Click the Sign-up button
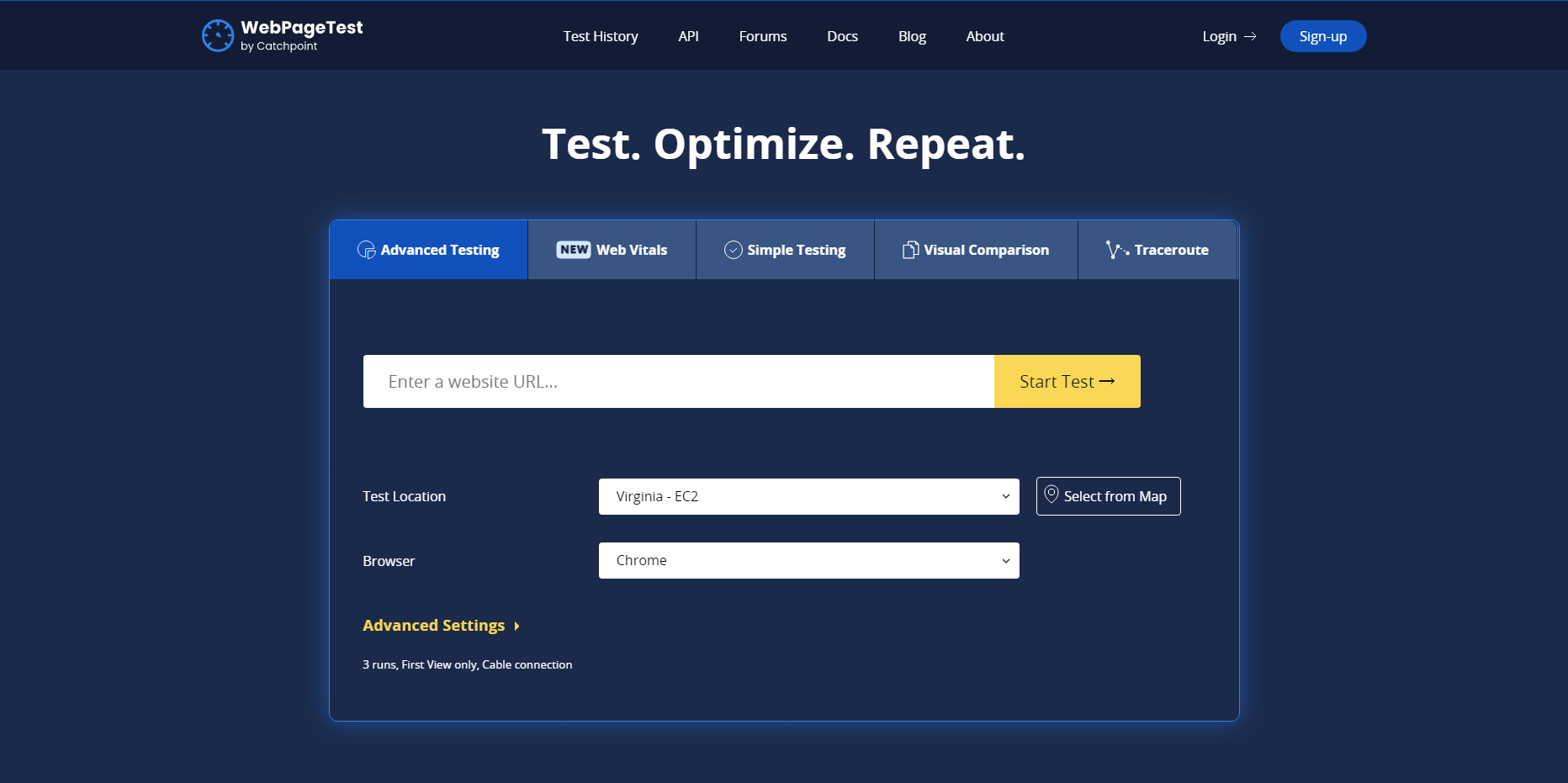Viewport: 1568px width, 783px height. point(1322,36)
